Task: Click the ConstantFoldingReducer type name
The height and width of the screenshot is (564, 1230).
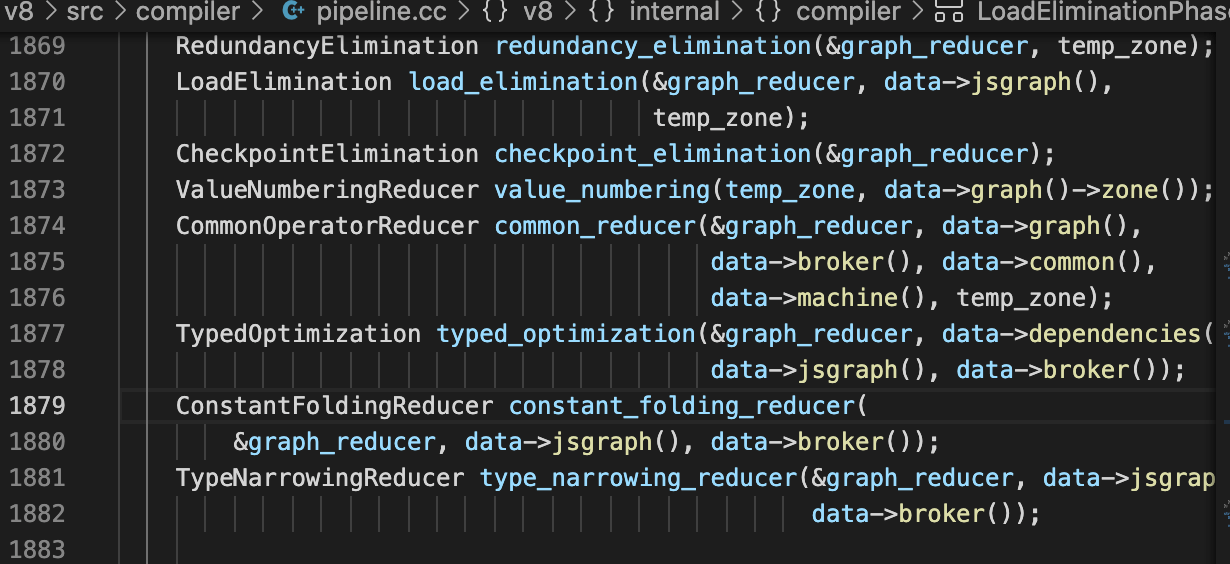Action: [x=335, y=406]
